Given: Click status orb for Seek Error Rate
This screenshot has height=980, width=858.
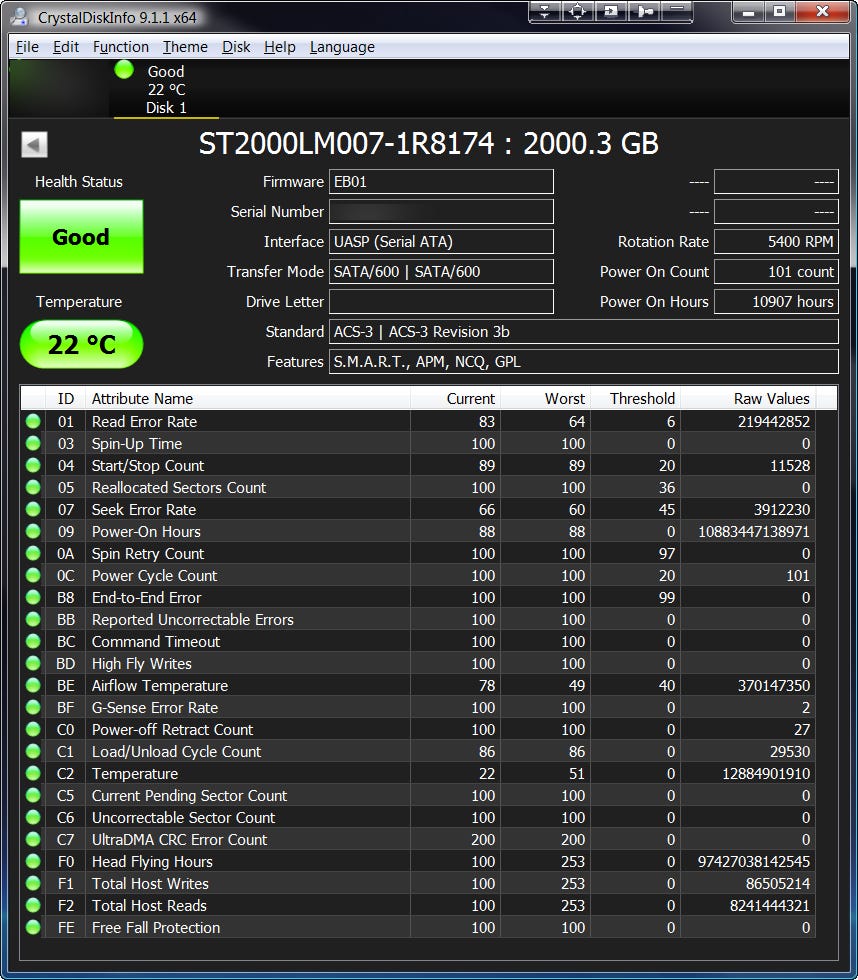Looking at the screenshot, I should pyautogui.click(x=33, y=509).
